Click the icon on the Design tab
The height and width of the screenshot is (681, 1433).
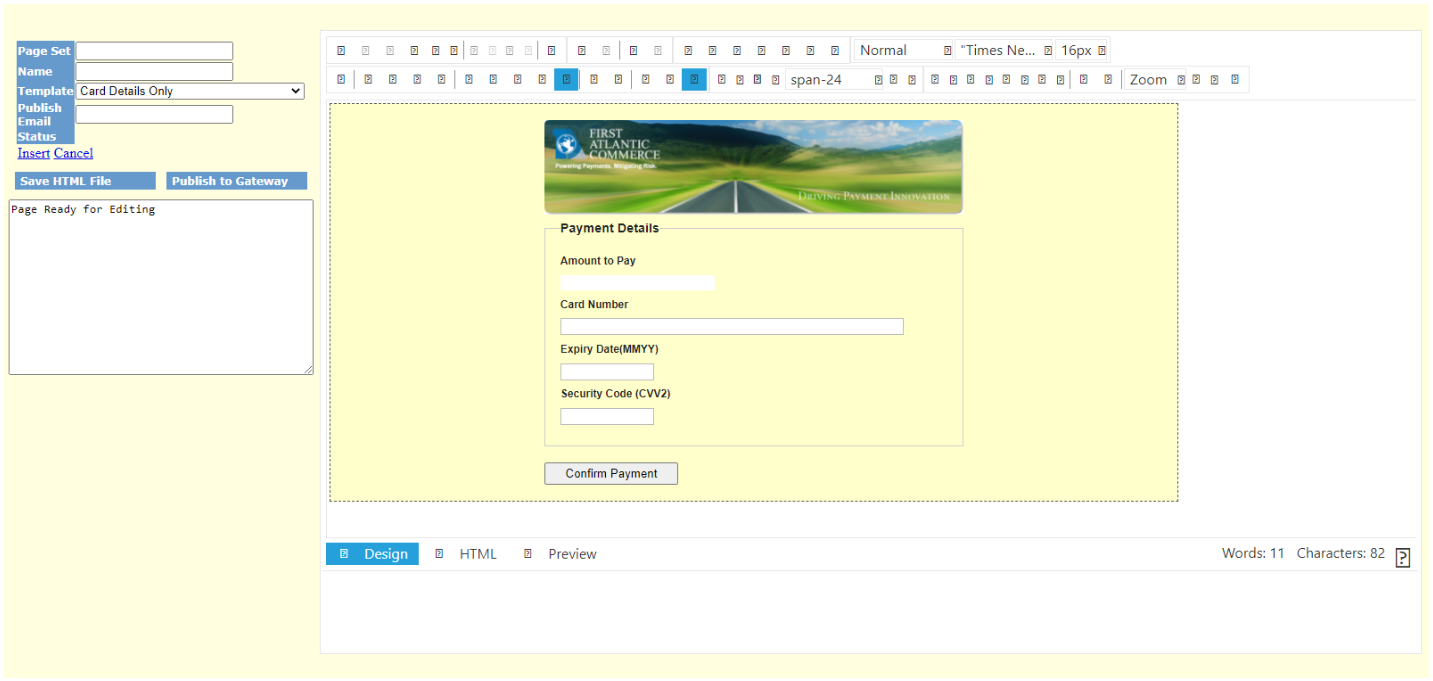pyautogui.click(x=344, y=553)
